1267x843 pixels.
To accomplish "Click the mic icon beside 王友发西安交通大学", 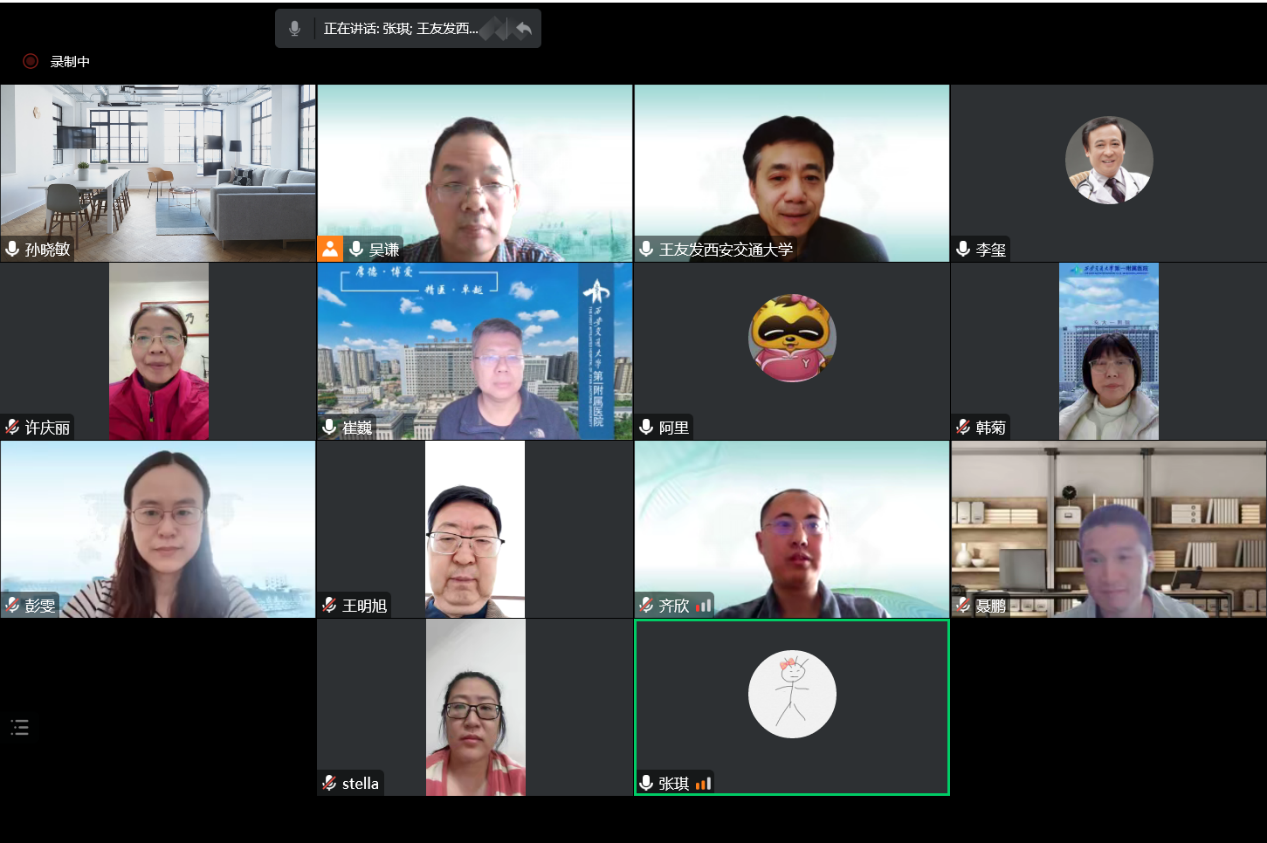I will tap(646, 249).
